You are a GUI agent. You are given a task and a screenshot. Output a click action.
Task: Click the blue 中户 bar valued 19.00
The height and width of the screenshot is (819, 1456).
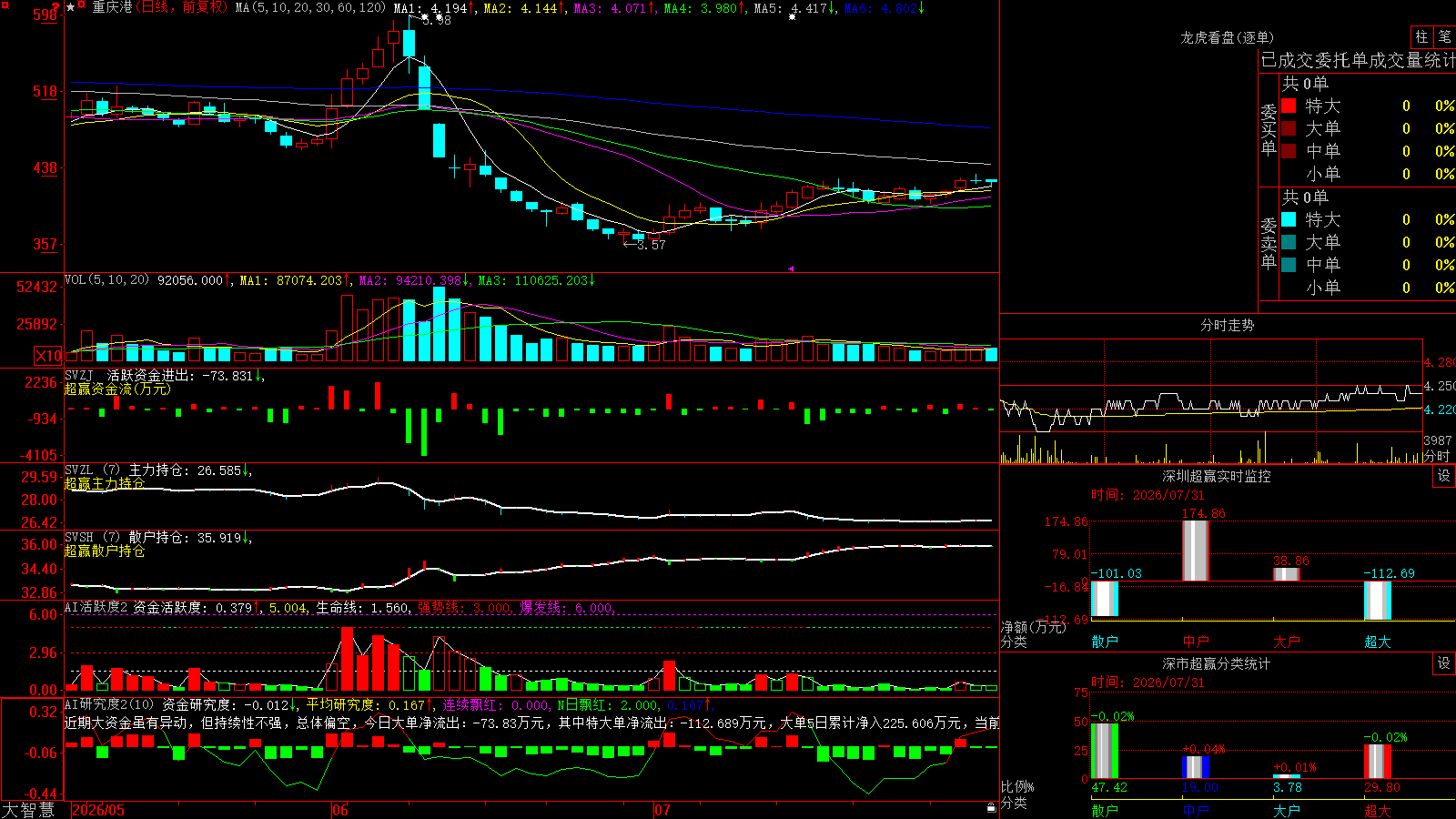point(1196,767)
